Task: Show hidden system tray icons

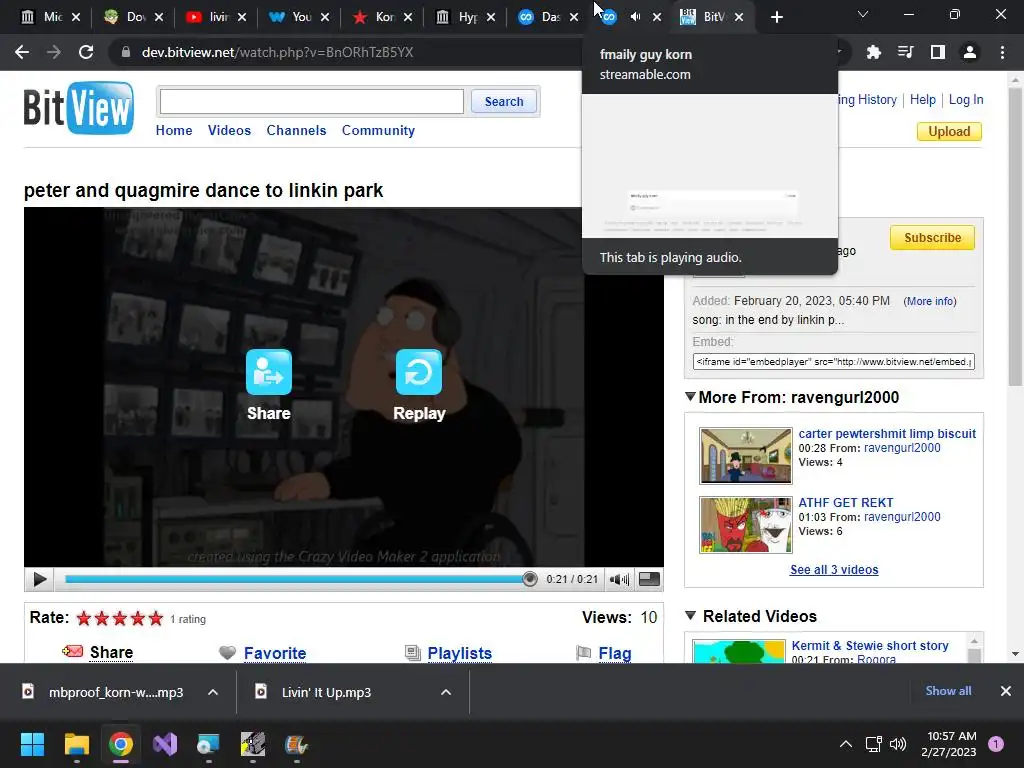Action: 846,744
